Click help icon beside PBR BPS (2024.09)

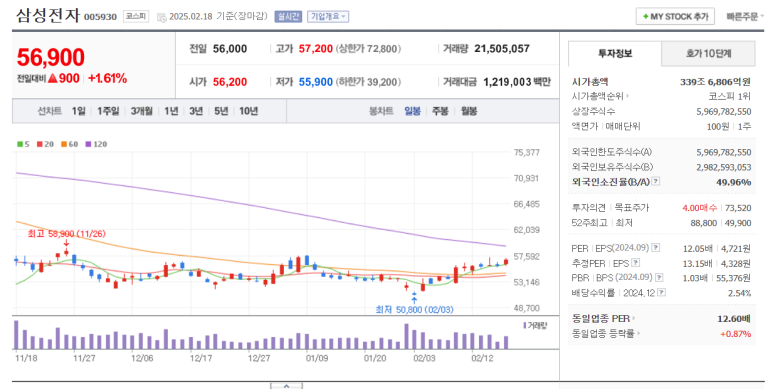[x=659, y=278]
